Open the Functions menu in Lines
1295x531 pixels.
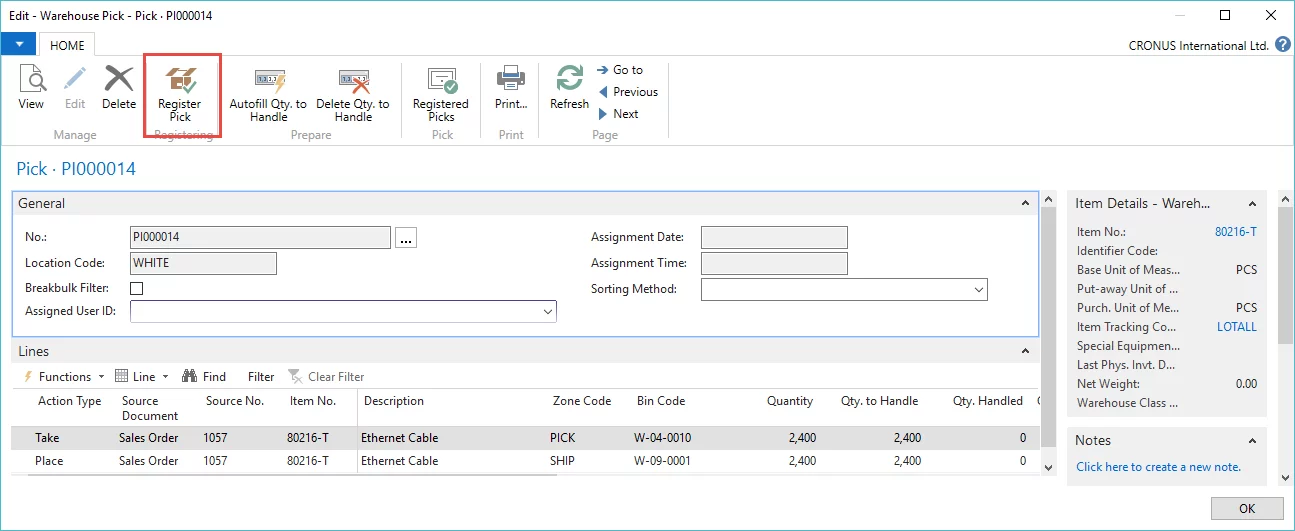[x=64, y=377]
